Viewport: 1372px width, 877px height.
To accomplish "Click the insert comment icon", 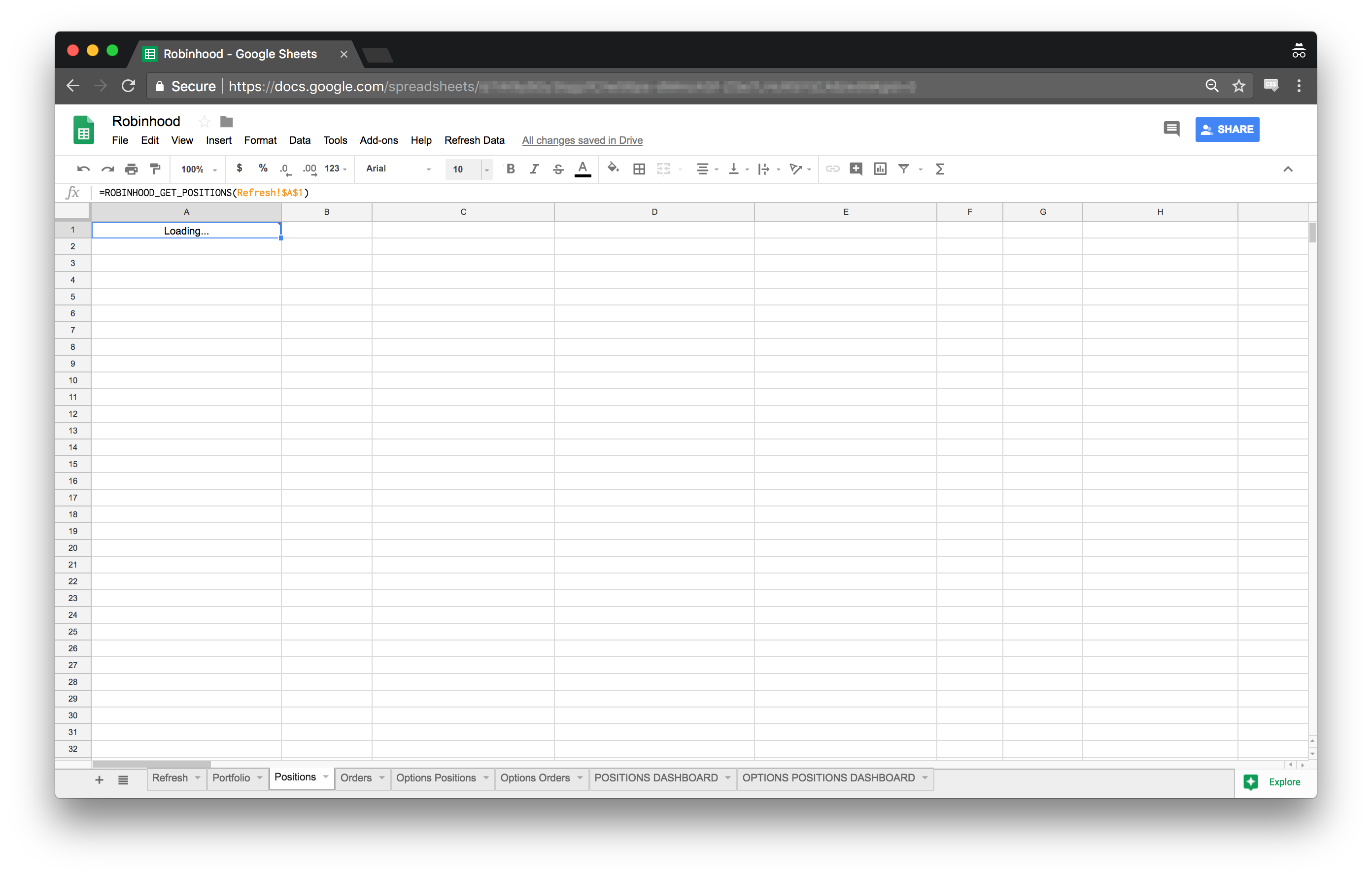I will click(x=856, y=169).
